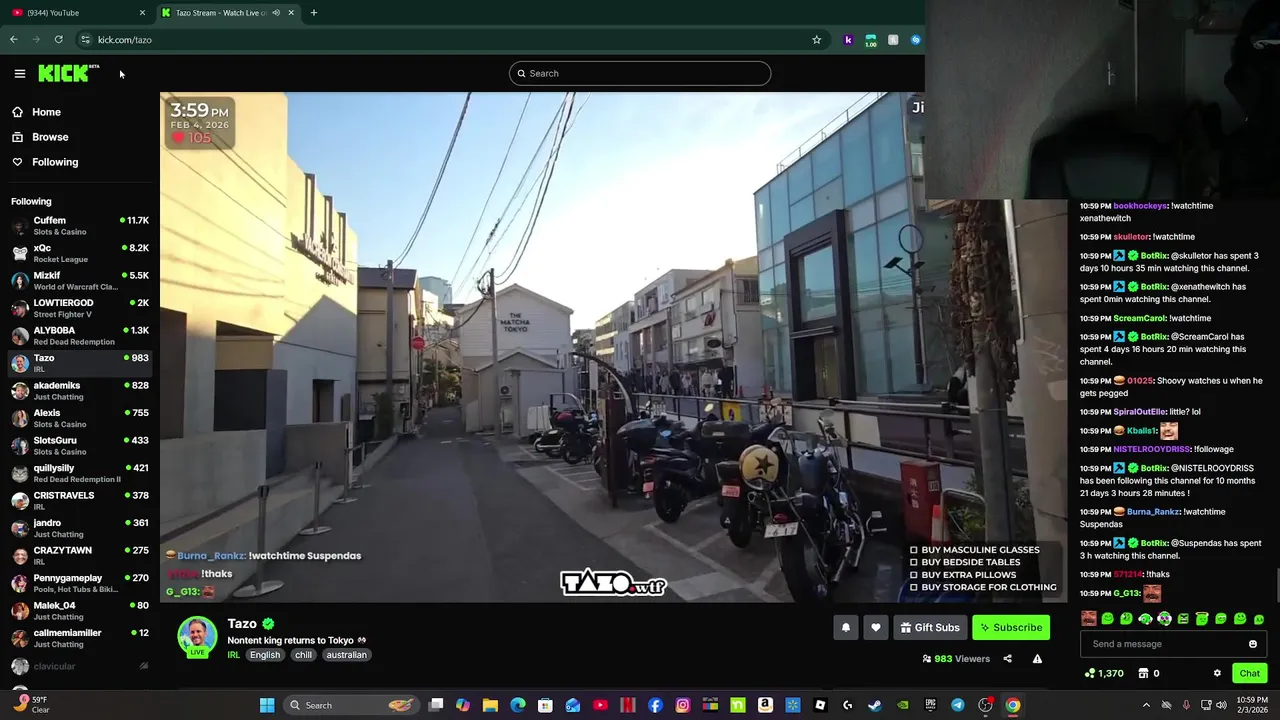The image size is (1280, 720).
Task: Open Pennygameplay channel in following list
Action: click(x=80, y=583)
